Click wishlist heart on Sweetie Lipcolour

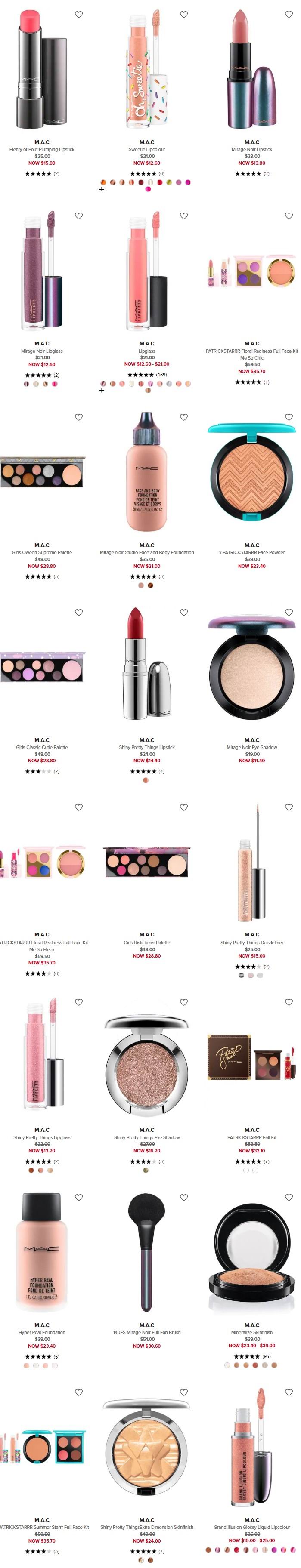[183, 15]
